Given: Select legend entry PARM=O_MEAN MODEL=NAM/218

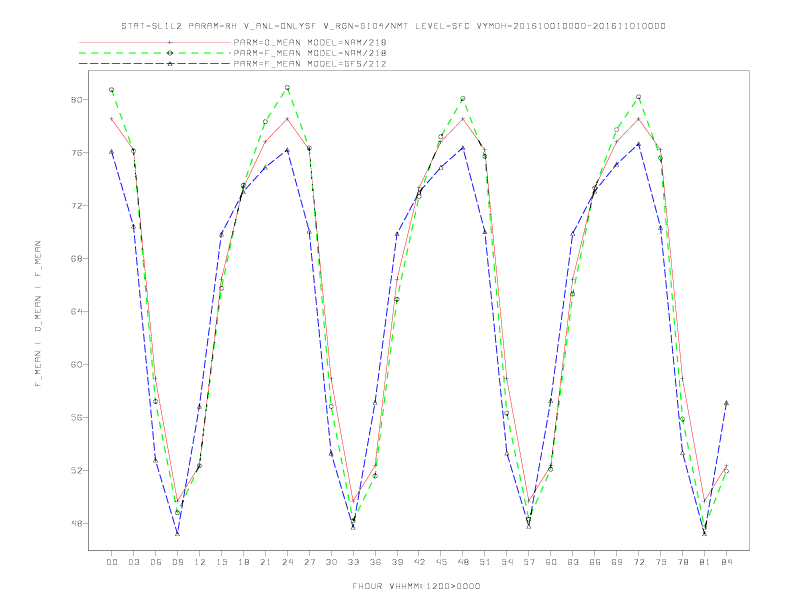Looking at the screenshot, I should [x=310, y=42].
